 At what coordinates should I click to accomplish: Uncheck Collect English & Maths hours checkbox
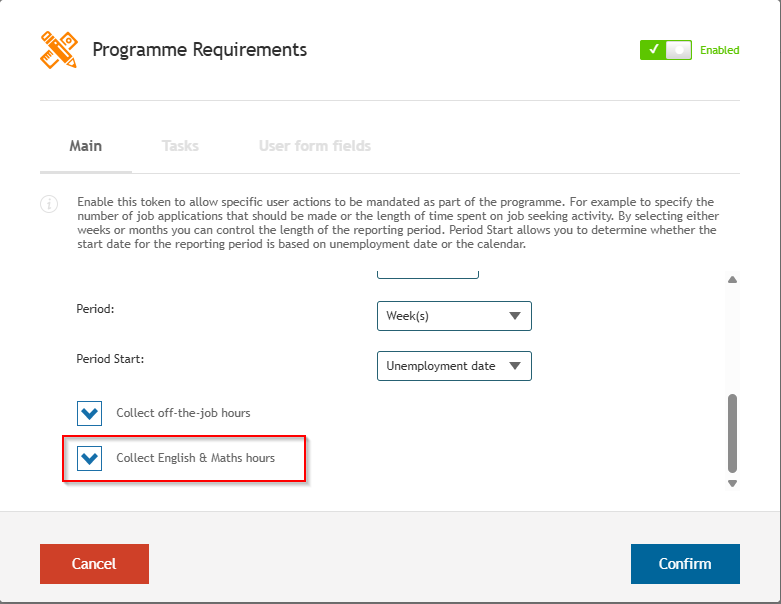point(90,458)
